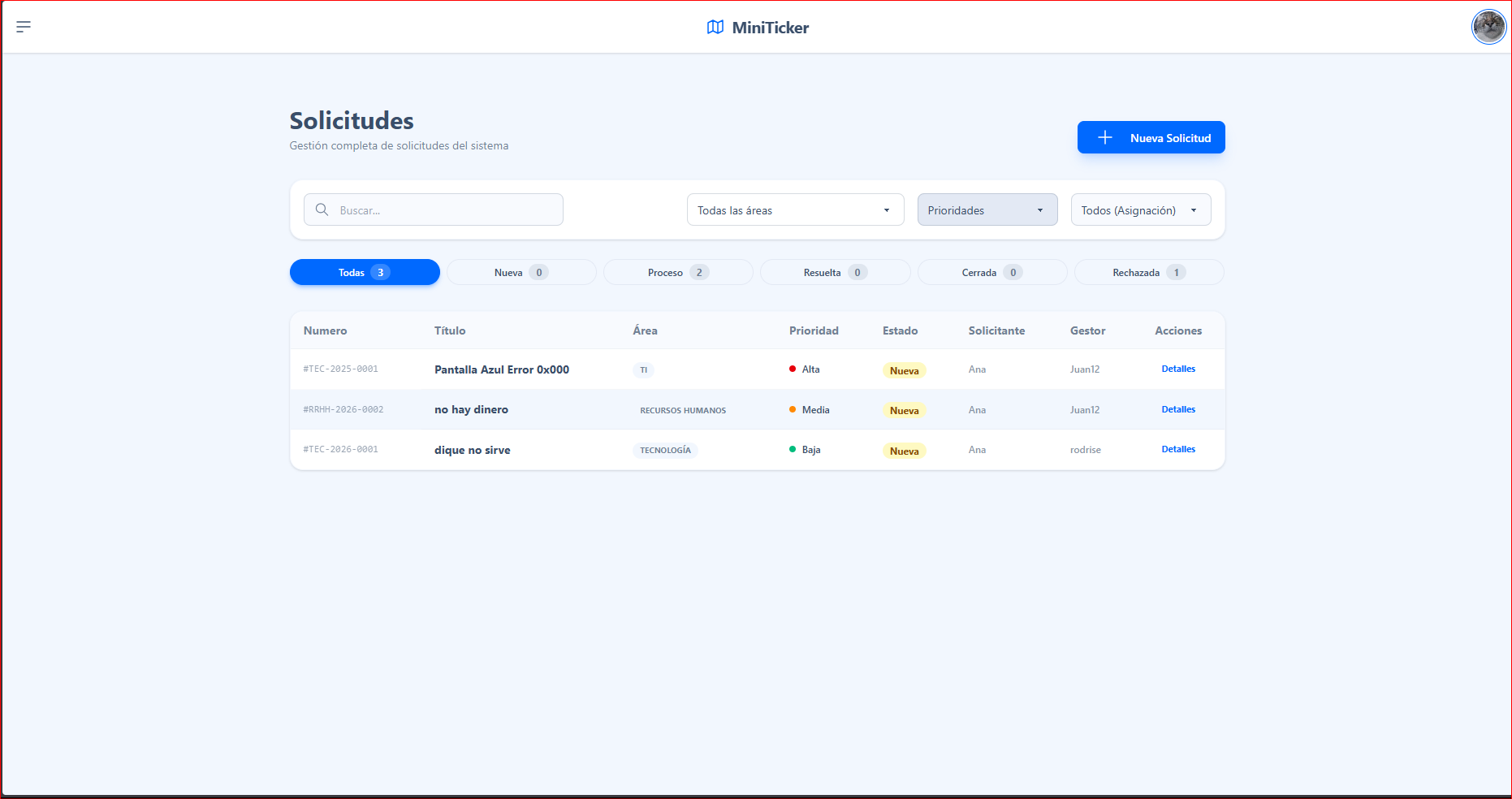Image resolution: width=1512 pixels, height=799 pixels.
Task: Open the user profile avatar
Action: (x=1488, y=27)
